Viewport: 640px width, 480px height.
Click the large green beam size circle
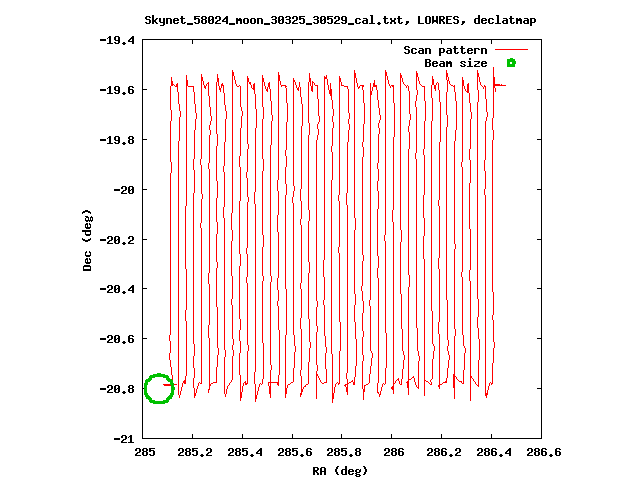159,389
